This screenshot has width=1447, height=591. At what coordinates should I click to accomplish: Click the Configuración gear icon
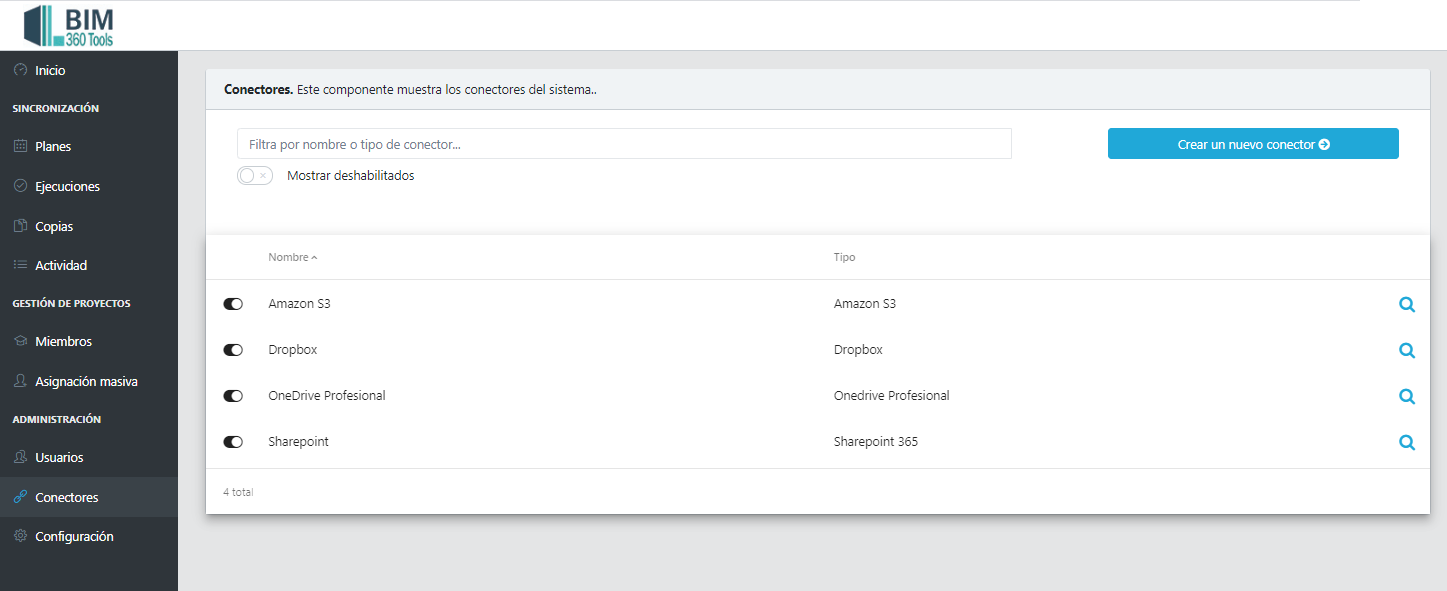point(20,536)
